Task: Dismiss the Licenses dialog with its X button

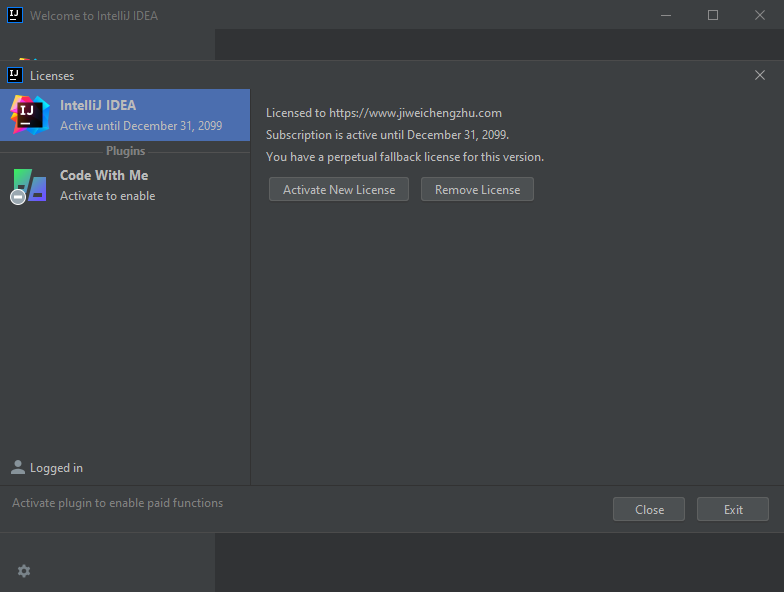Action: [x=760, y=75]
